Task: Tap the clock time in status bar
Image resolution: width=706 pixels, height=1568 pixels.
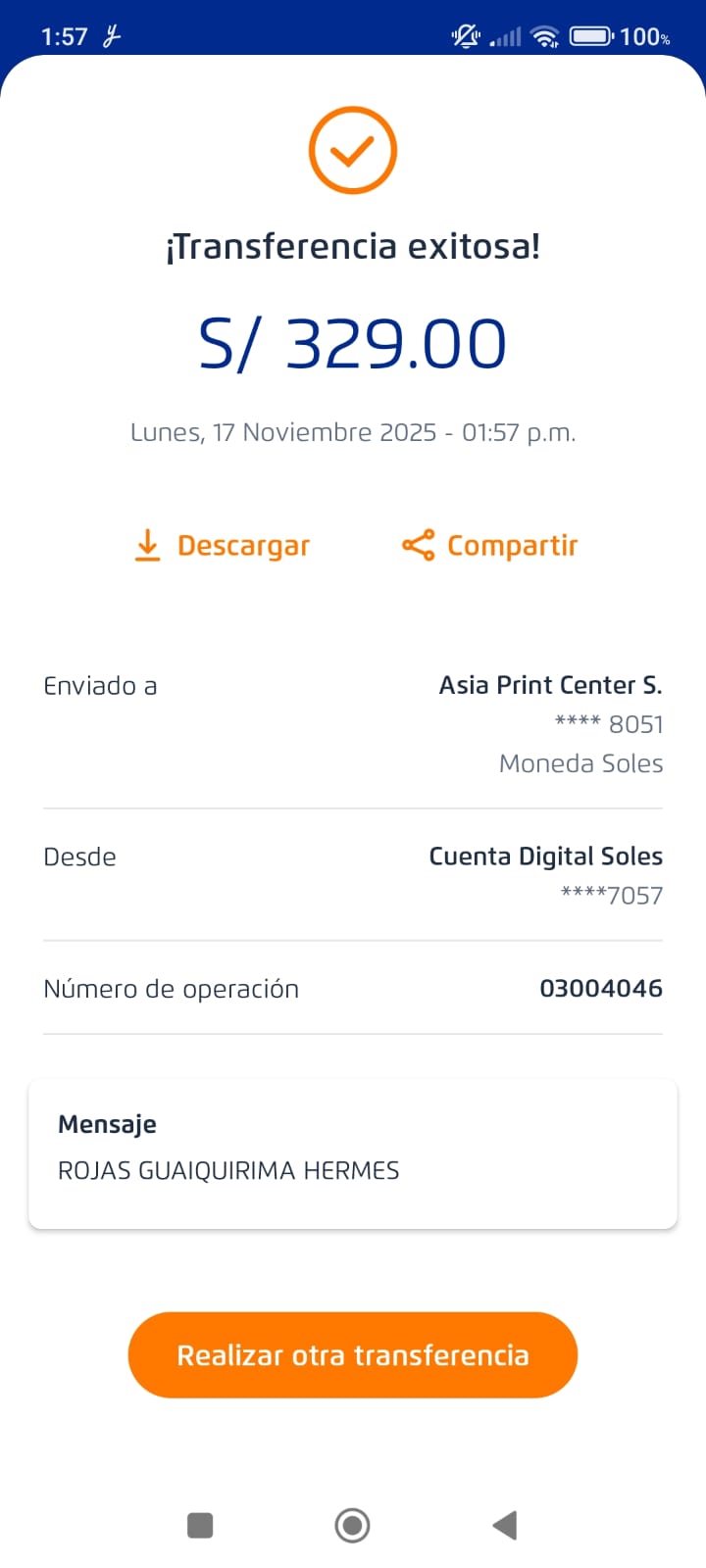Action: (x=65, y=37)
